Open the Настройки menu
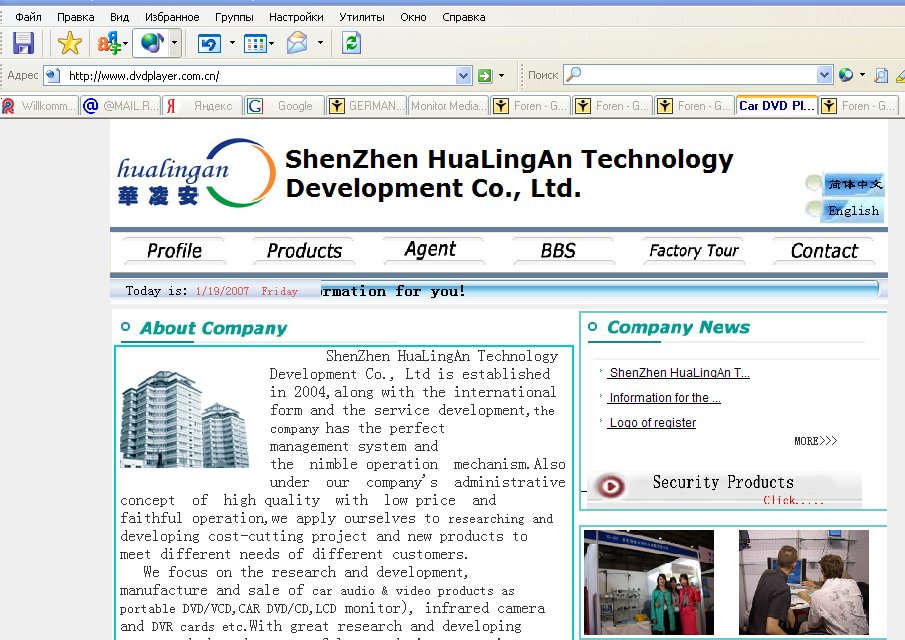This screenshot has height=640, width=905. [x=296, y=17]
